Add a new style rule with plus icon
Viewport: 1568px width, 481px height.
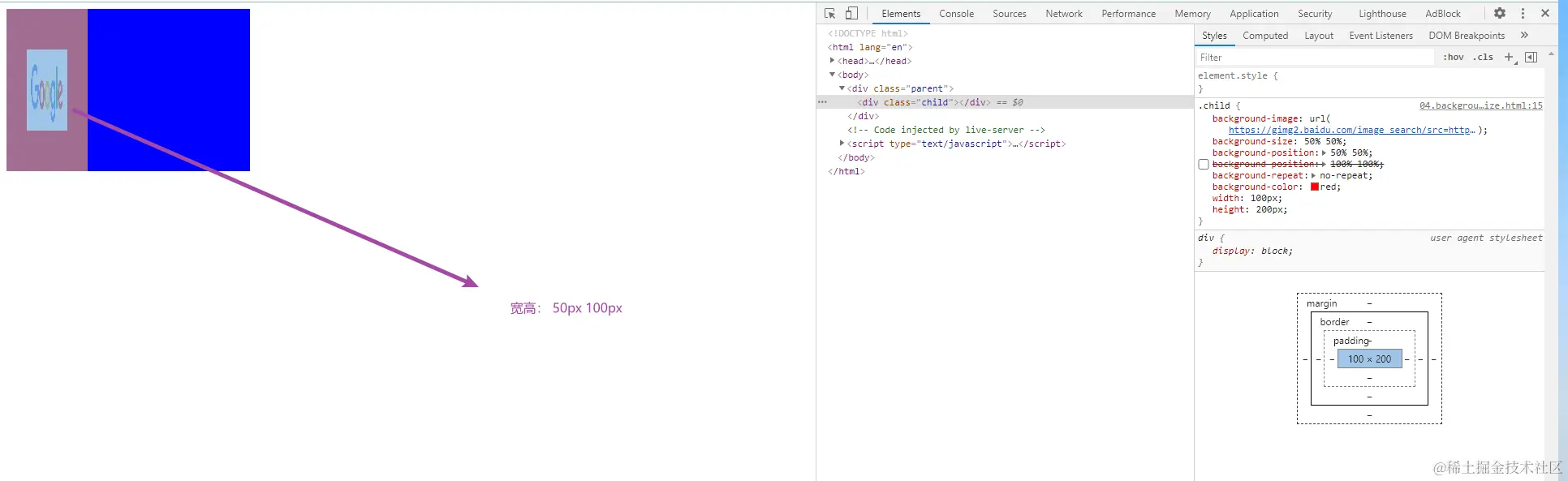(x=1509, y=57)
